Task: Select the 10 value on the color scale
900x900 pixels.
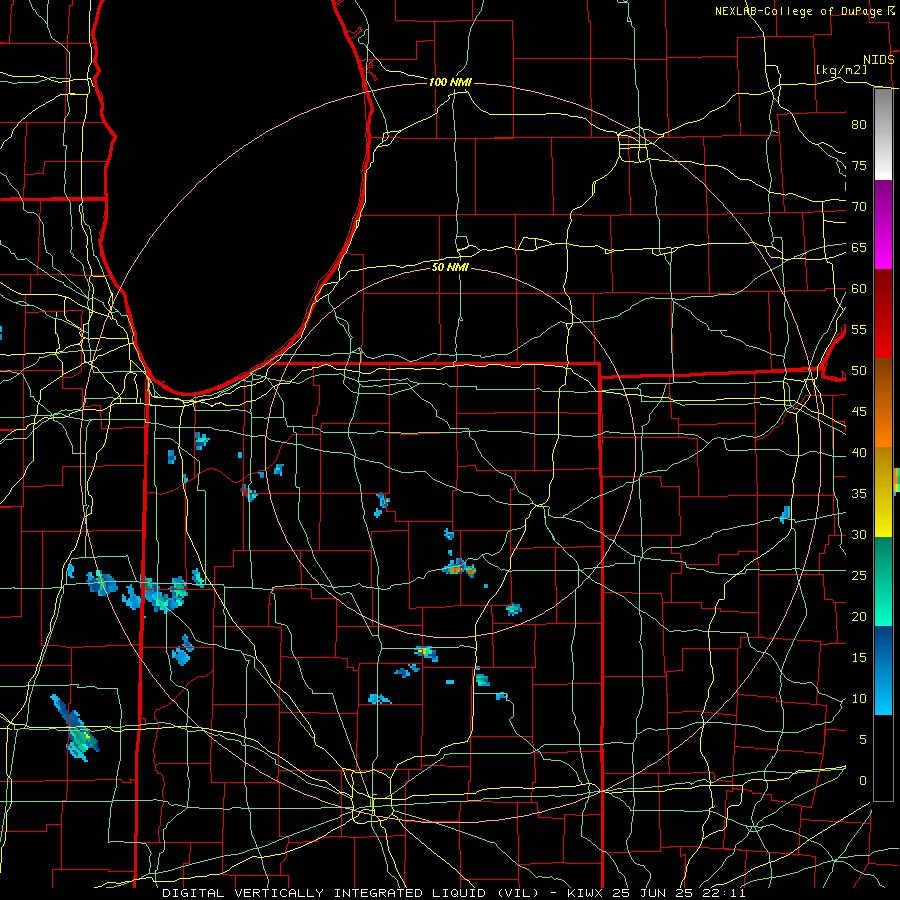Action: point(859,699)
